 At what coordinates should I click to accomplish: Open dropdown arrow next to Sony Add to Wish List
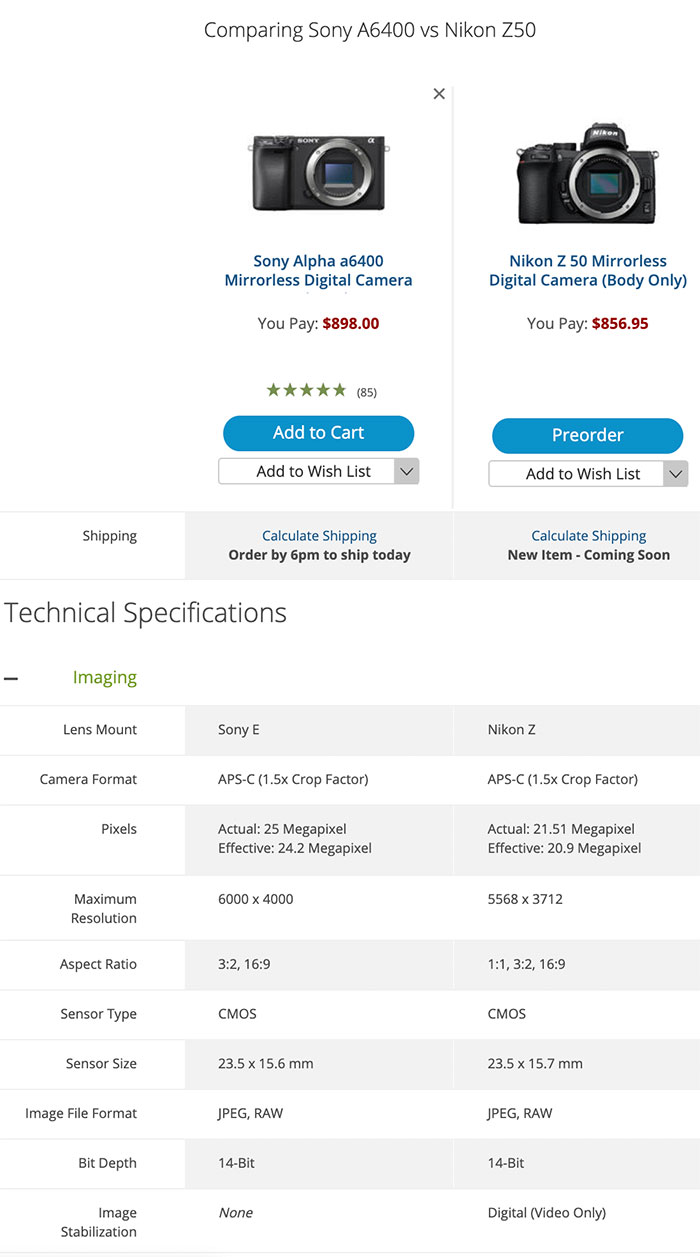pos(407,471)
